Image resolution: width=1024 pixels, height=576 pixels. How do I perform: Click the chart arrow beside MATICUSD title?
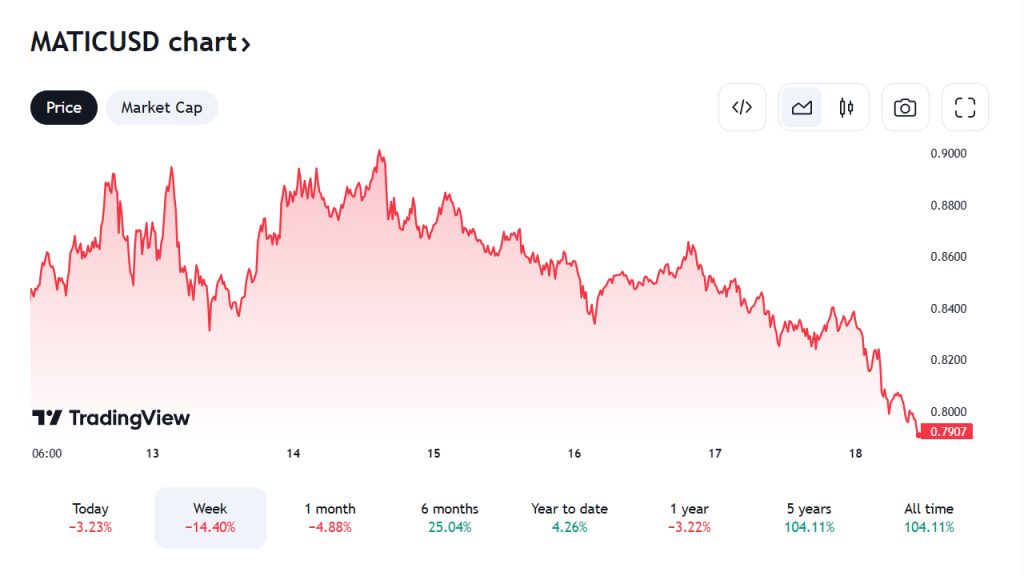point(245,43)
